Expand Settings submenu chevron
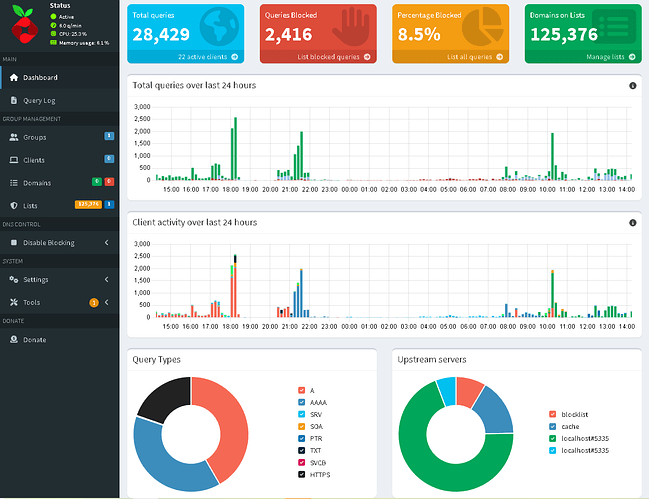Viewport: 649px width, 499px height. pos(106,280)
